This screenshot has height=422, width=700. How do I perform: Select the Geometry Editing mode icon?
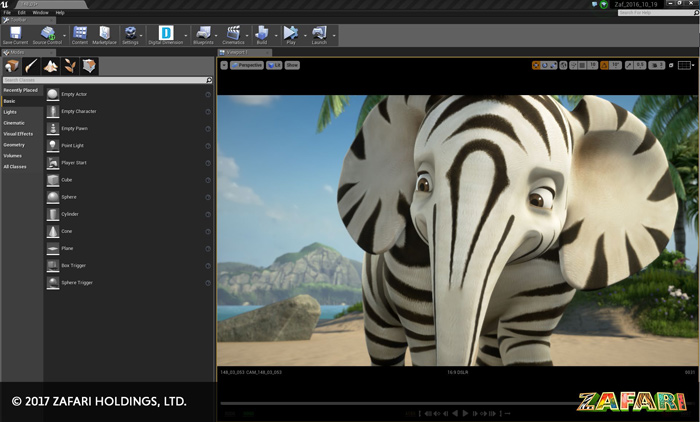(x=89, y=66)
